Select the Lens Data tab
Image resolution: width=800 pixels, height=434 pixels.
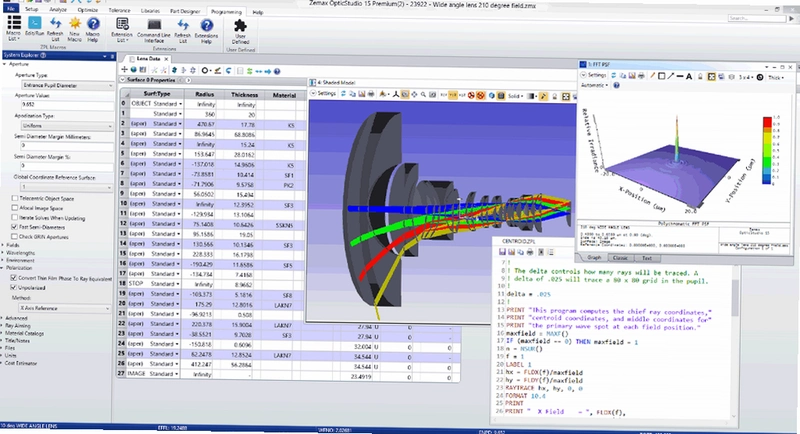click(148, 59)
